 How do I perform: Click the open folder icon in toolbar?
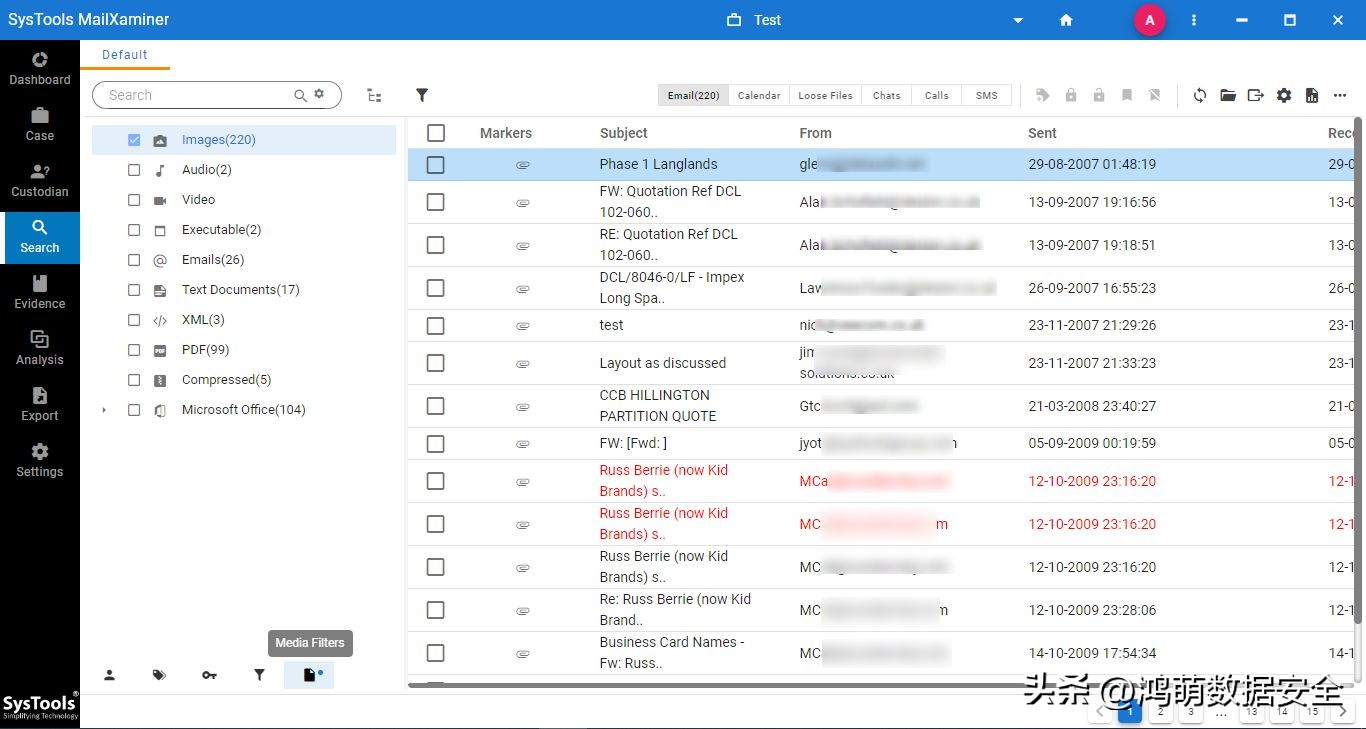coord(1228,95)
